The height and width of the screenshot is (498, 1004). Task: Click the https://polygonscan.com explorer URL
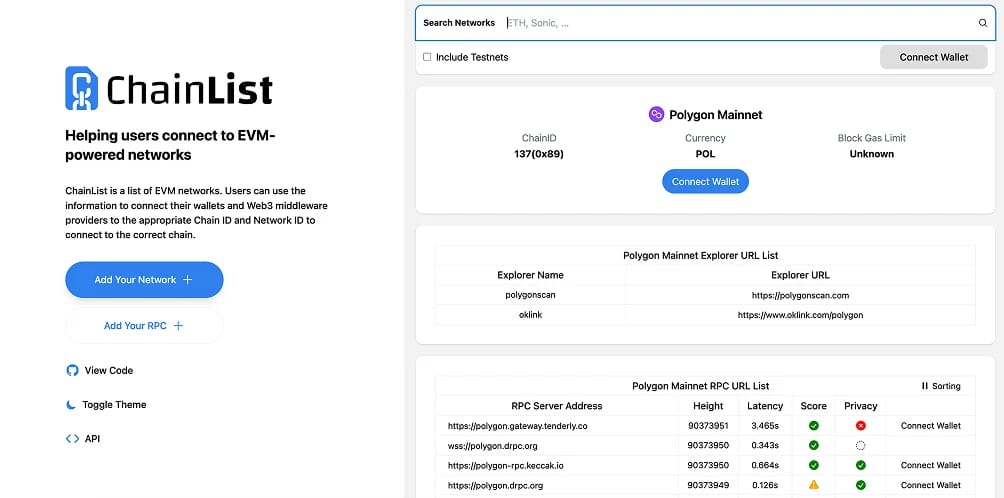(800, 296)
